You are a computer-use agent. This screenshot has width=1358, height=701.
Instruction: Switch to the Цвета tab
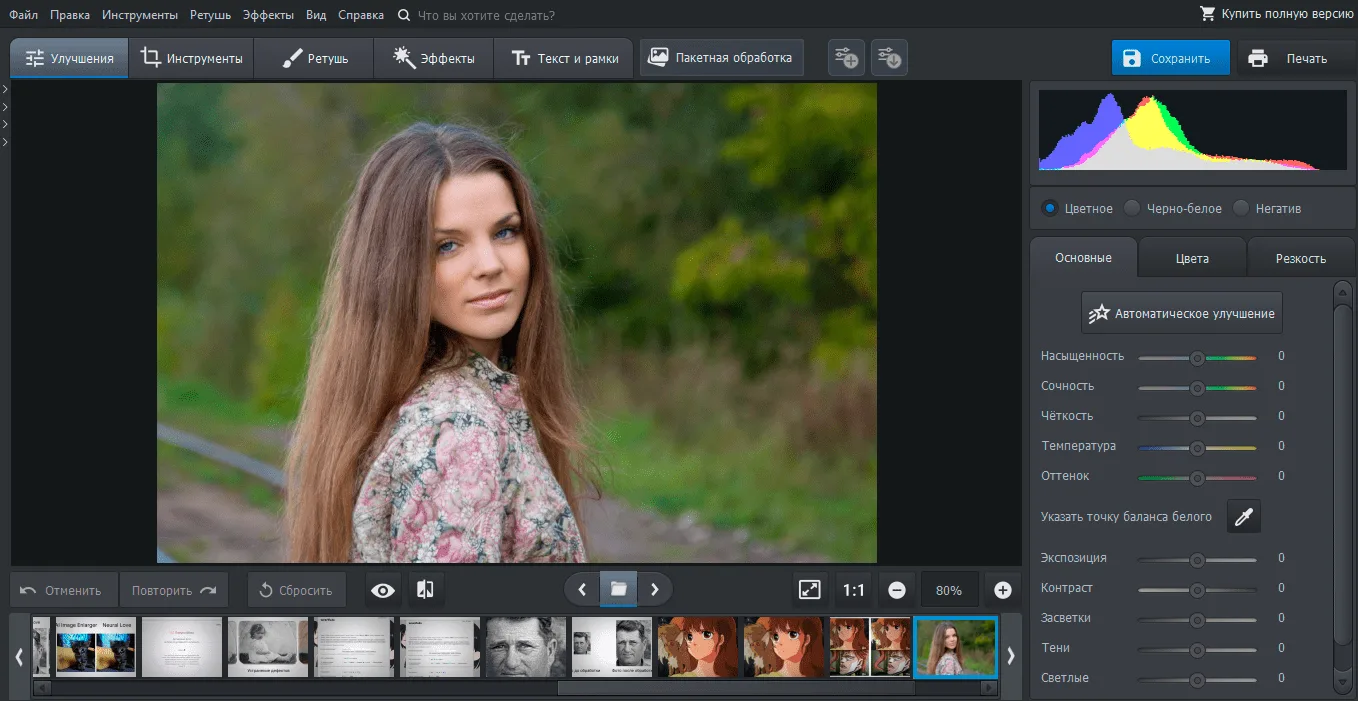[x=1192, y=258]
